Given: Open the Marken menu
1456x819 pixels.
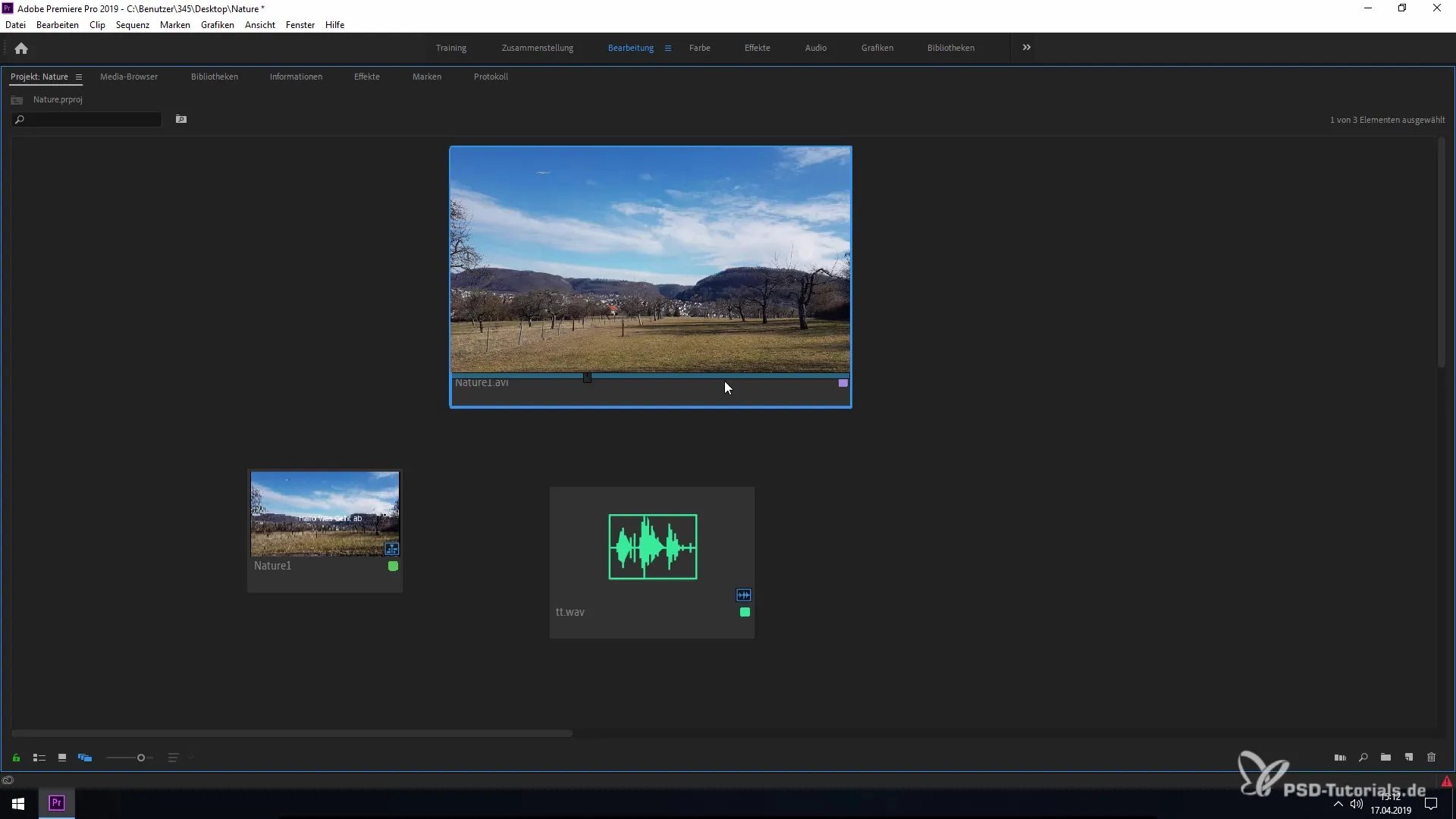Looking at the screenshot, I should 175,25.
